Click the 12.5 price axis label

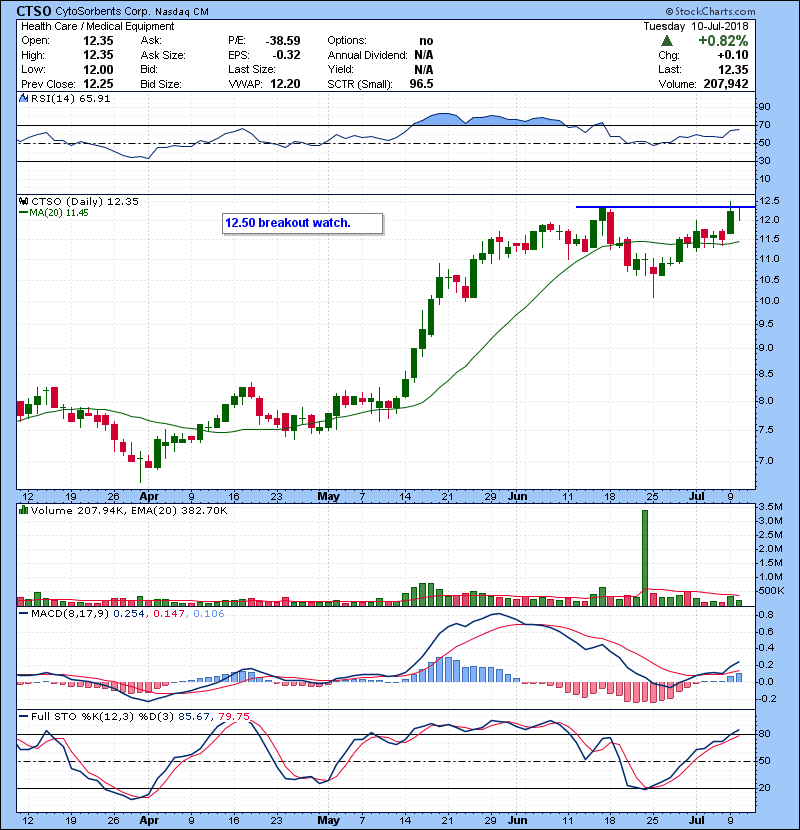tap(769, 201)
